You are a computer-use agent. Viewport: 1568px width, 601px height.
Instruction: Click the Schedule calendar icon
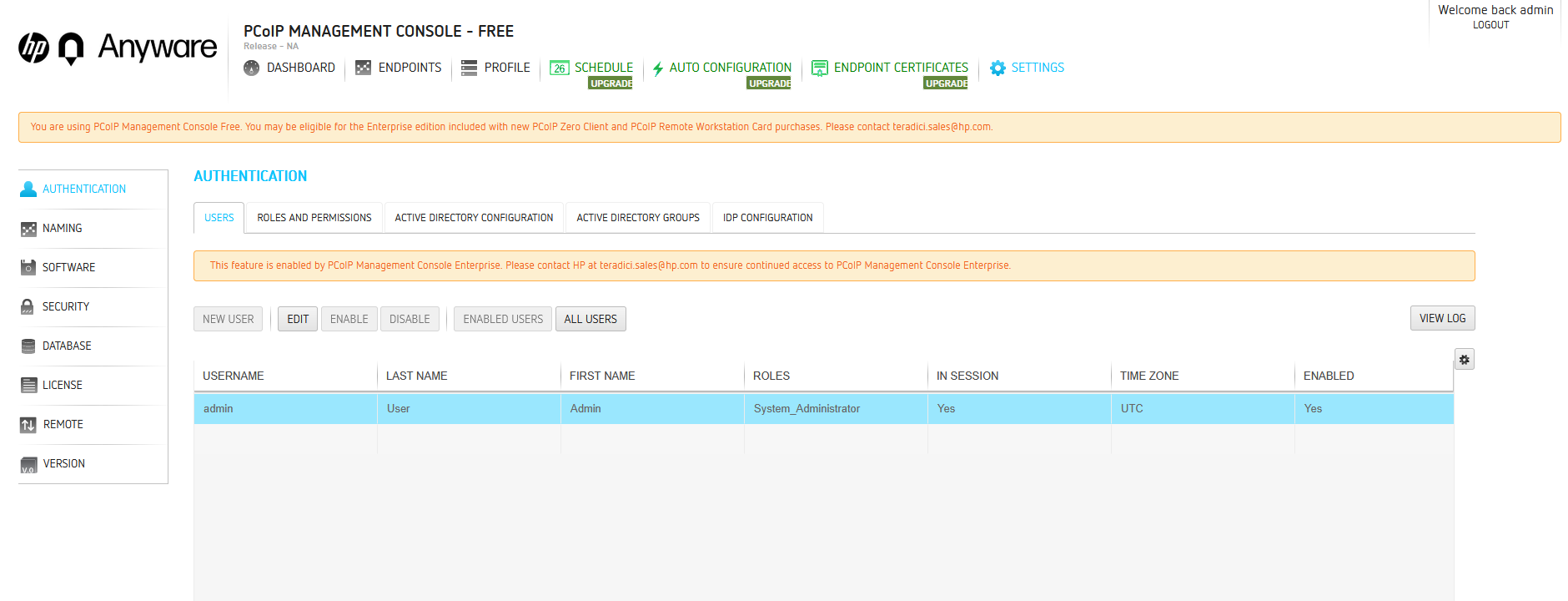pyautogui.click(x=559, y=68)
